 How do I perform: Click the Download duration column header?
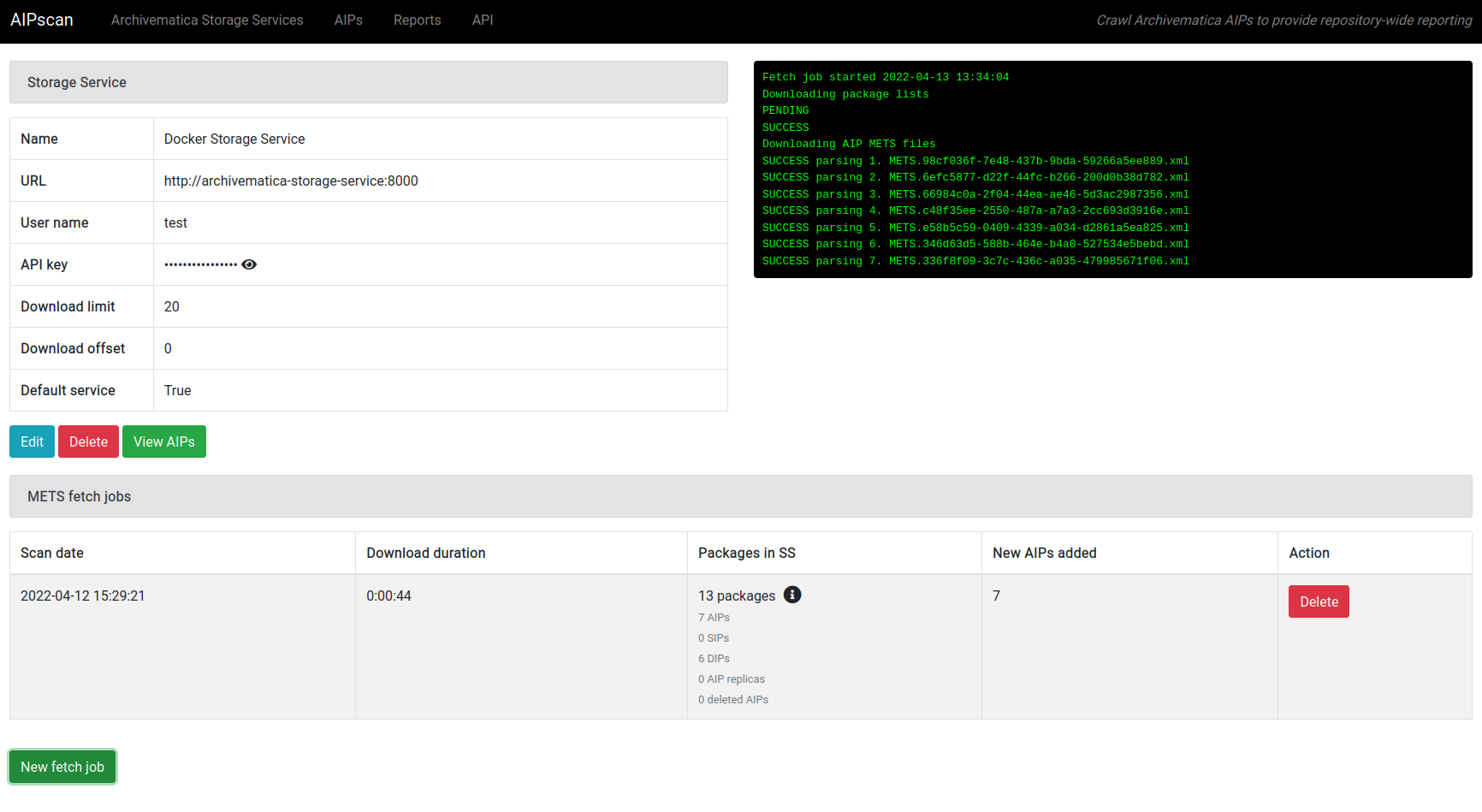click(x=426, y=553)
